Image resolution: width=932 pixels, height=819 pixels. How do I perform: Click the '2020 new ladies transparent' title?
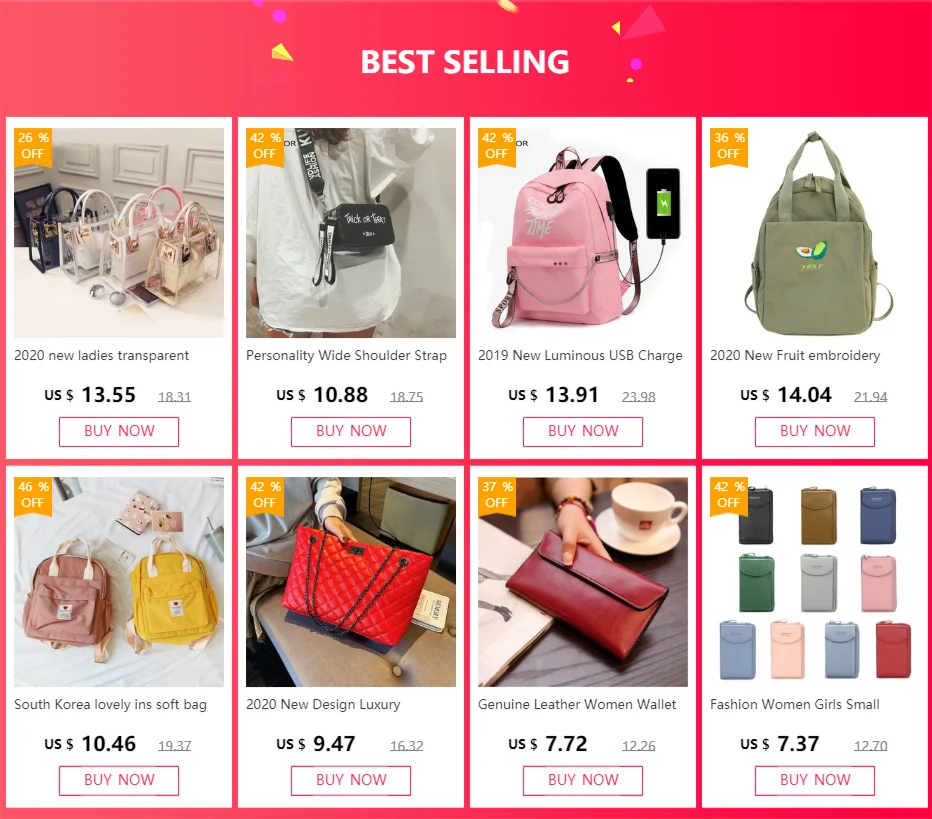(102, 355)
